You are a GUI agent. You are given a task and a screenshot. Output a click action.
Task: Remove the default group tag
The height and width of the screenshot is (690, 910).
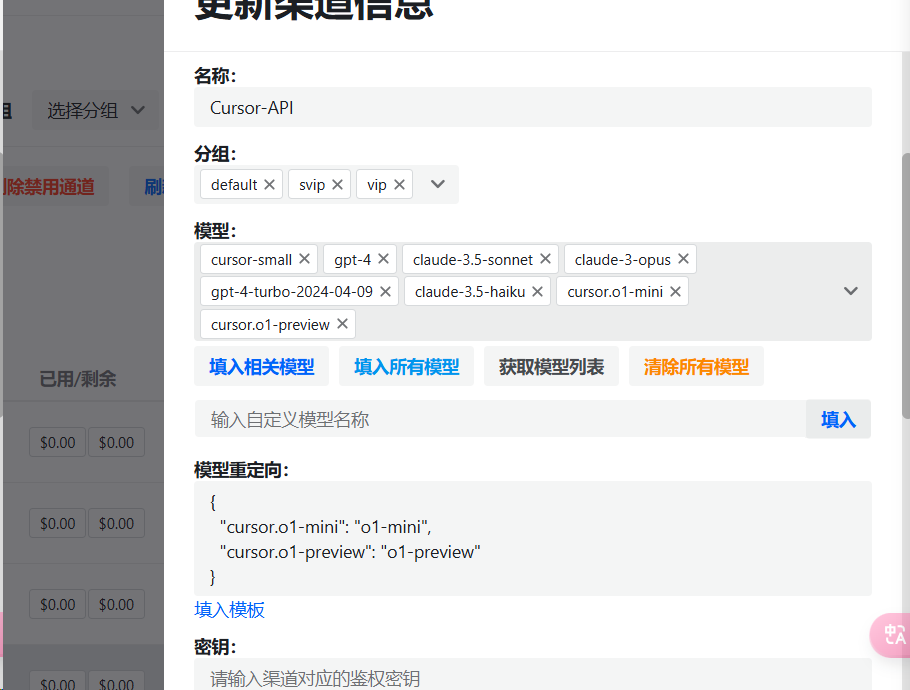tap(269, 185)
